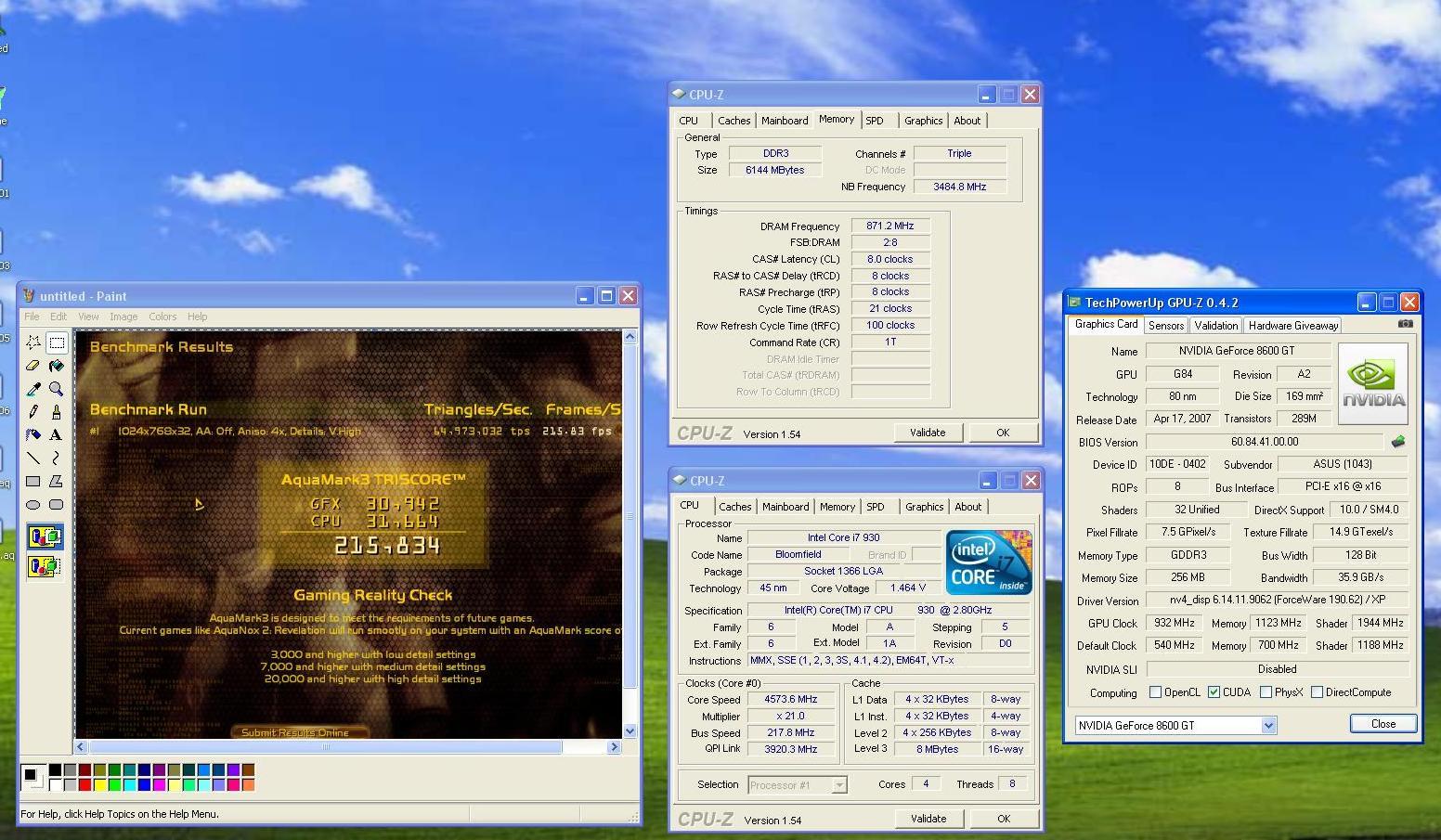Choose the transparent selection option in Paint

coord(45,565)
